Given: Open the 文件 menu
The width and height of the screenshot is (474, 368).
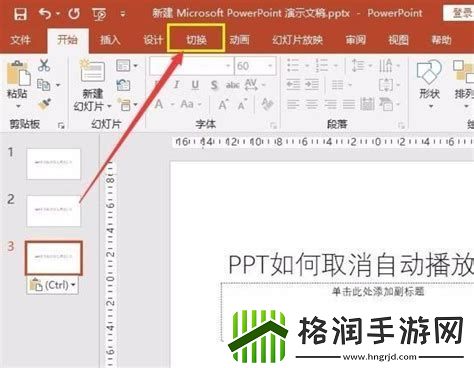Looking at the screenshot, I should click(x=20, y=40).
